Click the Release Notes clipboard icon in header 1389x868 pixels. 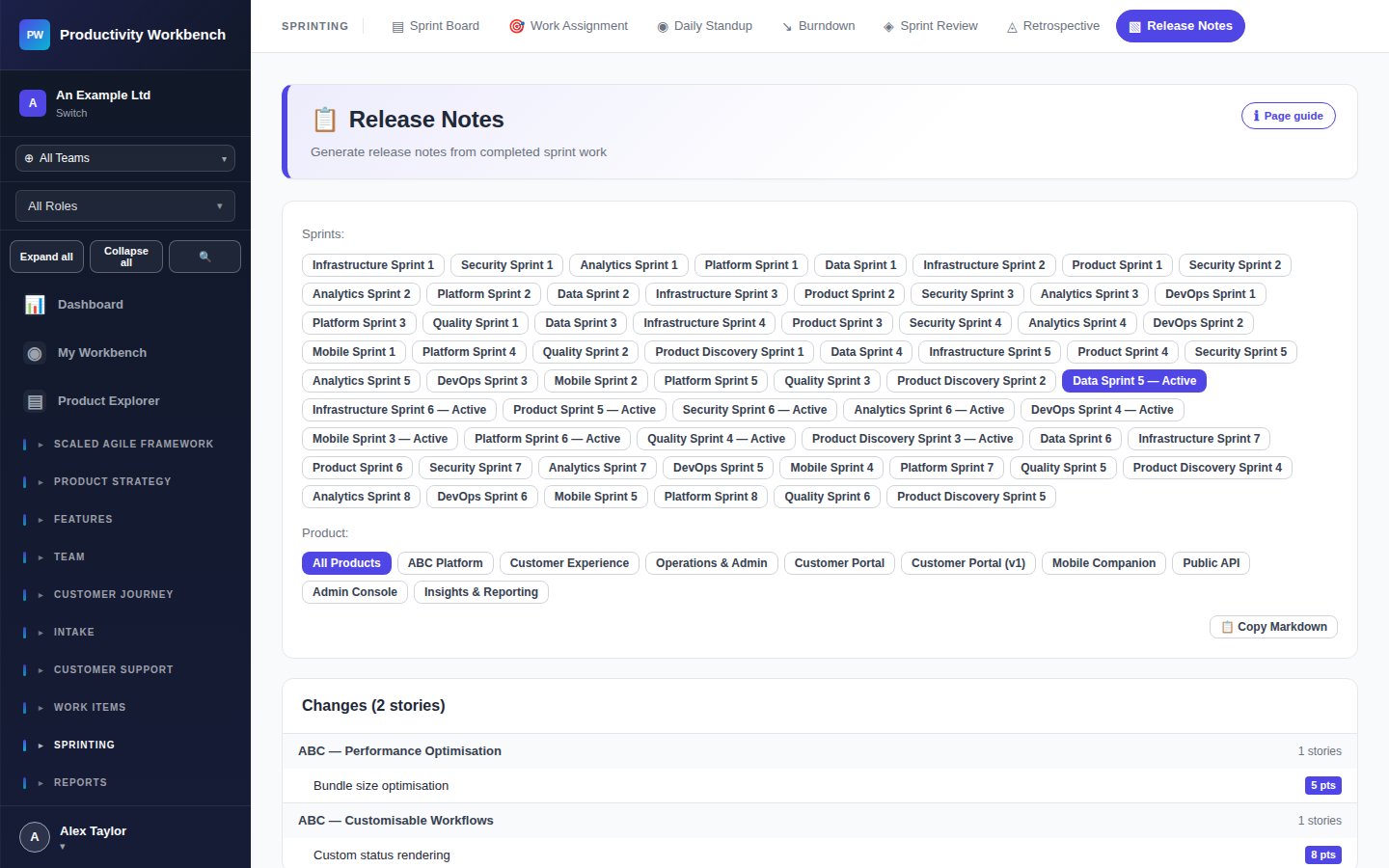(x=324, y=120)
